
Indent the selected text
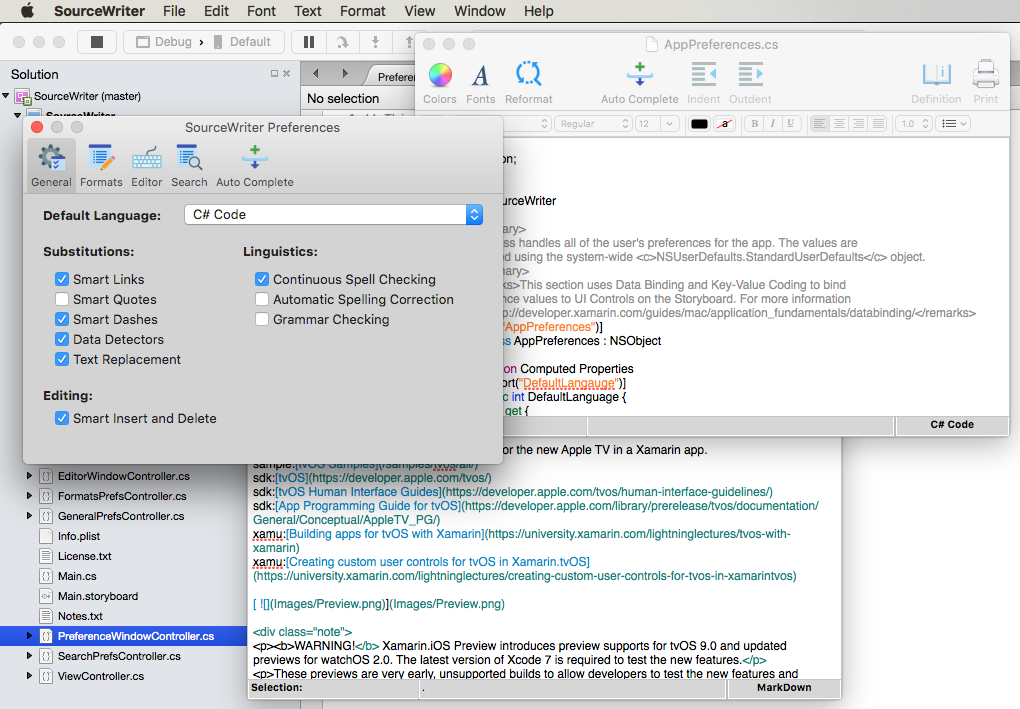703,80
